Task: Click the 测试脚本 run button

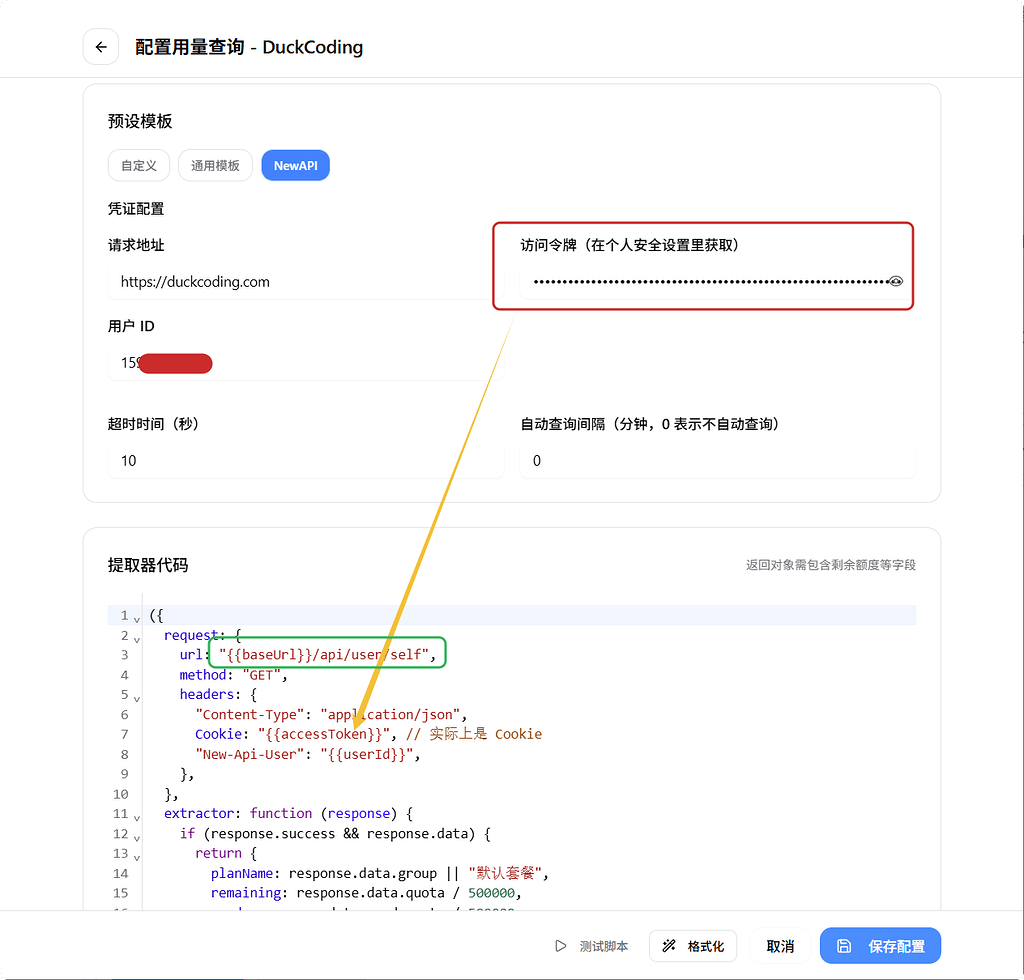Action: click(592, 945)
